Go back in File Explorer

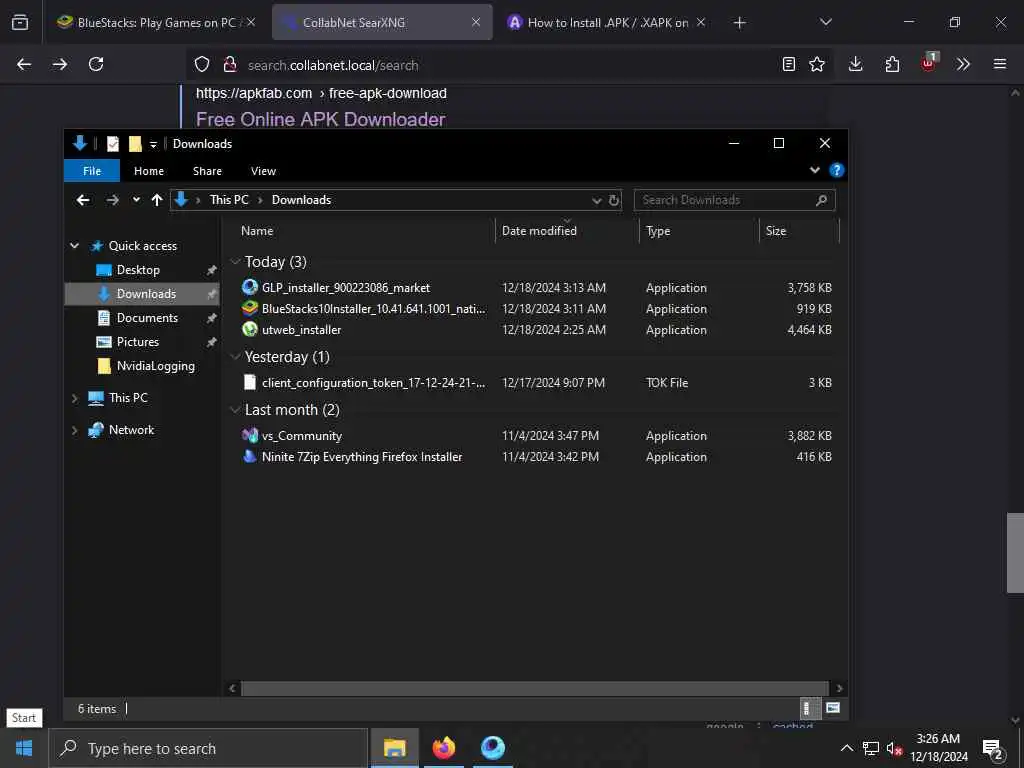pyautogui.click(x=83, y=200)
